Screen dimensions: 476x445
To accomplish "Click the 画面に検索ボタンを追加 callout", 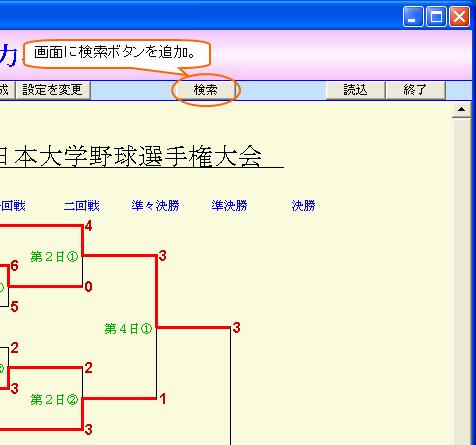I will 117,53.
